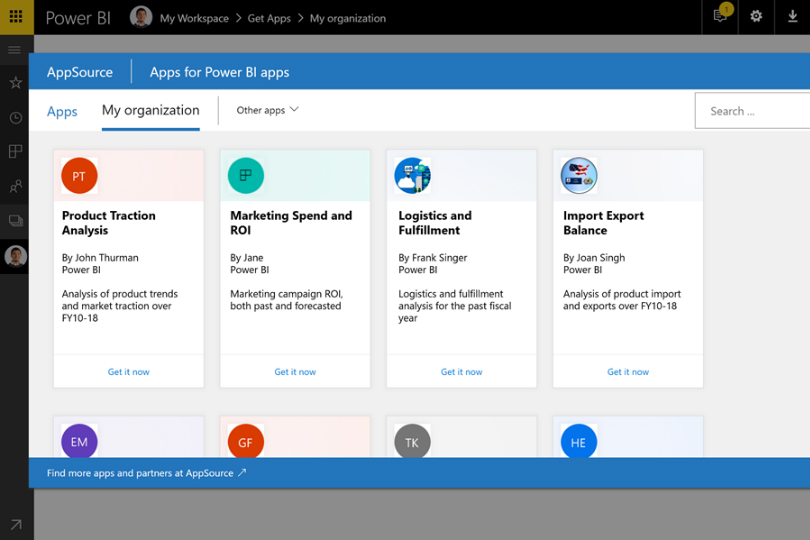810x540 pixels.
Task: Click the Search input field
Action: [752, 111]
